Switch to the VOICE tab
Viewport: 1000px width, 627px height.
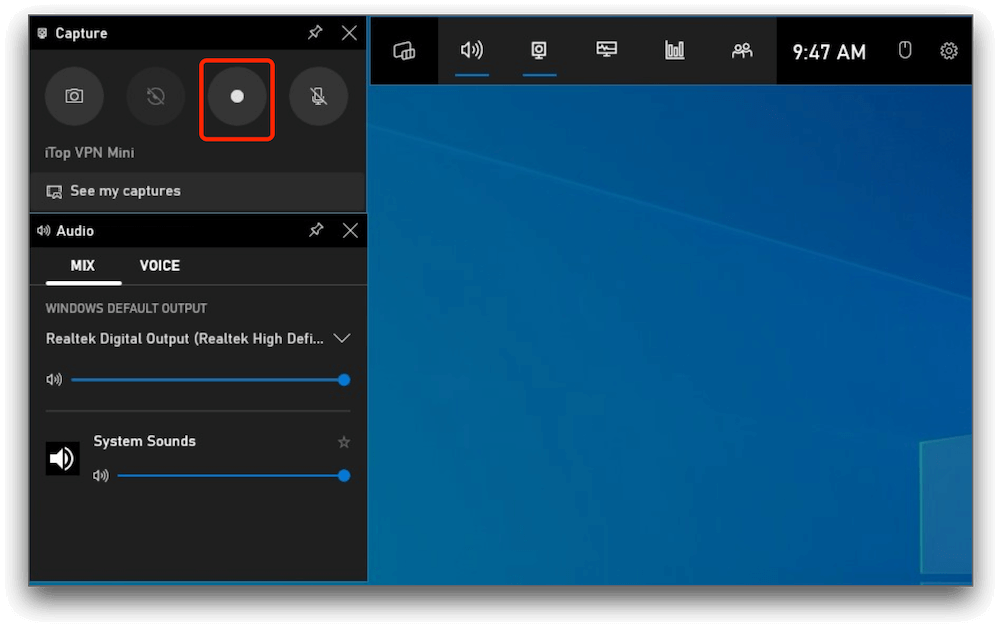click(160, 266)
